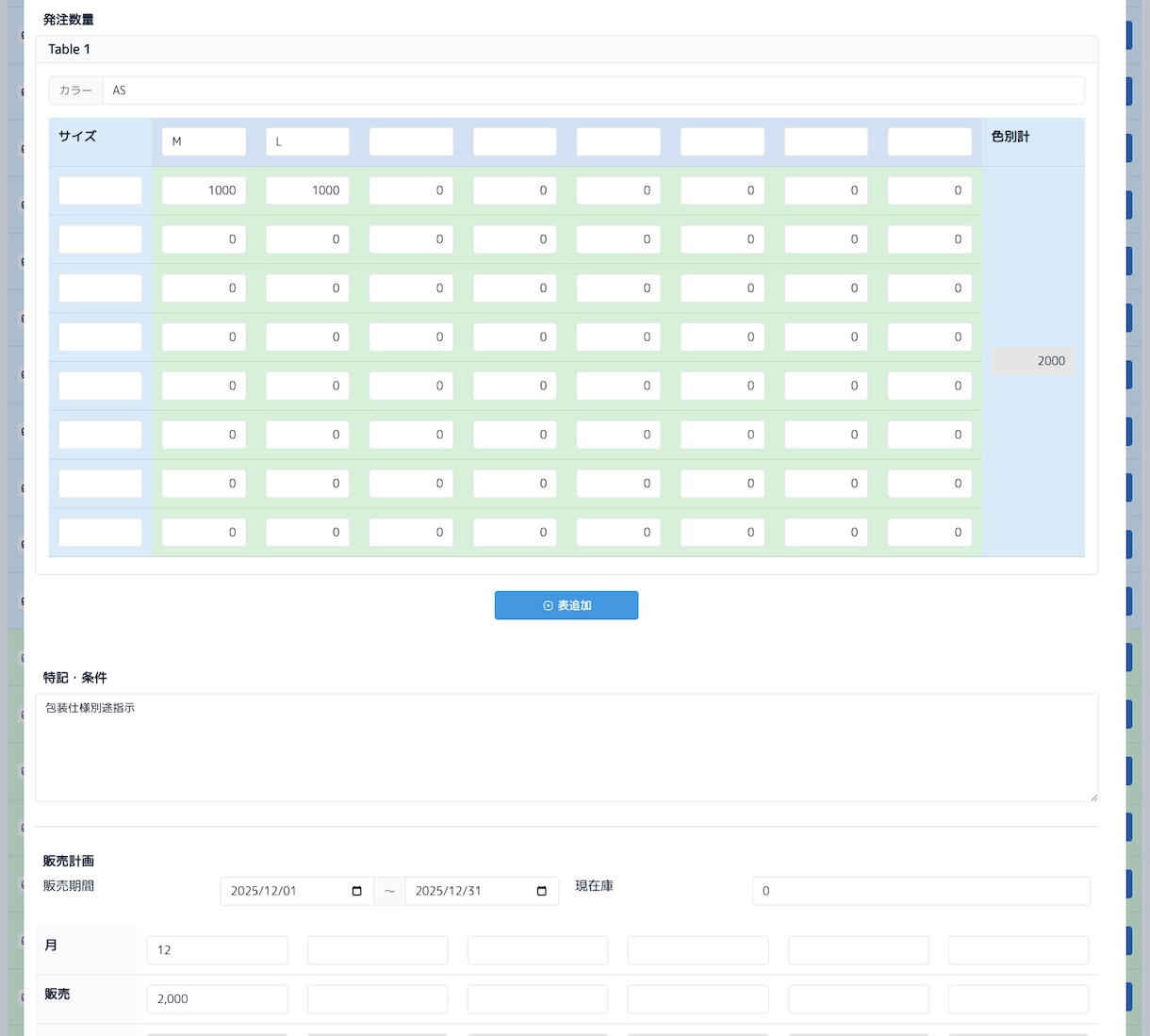Click the 特記・条件 textarea with 包装仕様別途指示

[567, 748]
